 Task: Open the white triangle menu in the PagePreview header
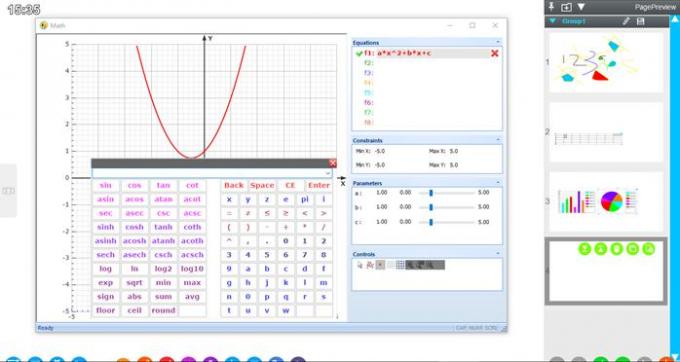pyautogui.click(x=581, y=7)
